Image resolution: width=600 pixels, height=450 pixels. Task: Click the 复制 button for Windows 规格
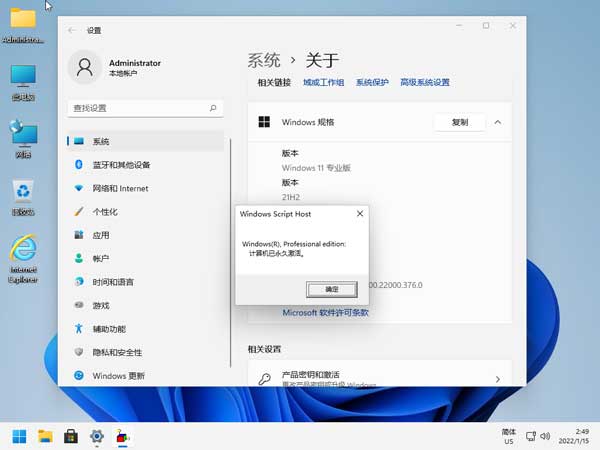(460, 122)
